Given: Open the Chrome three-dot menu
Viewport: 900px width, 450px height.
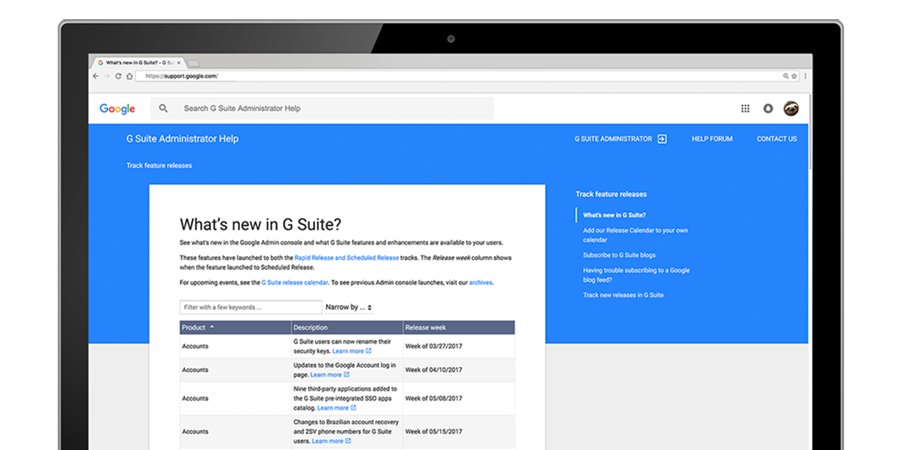Looking at the screenshot, I should [x=805, y=76].
